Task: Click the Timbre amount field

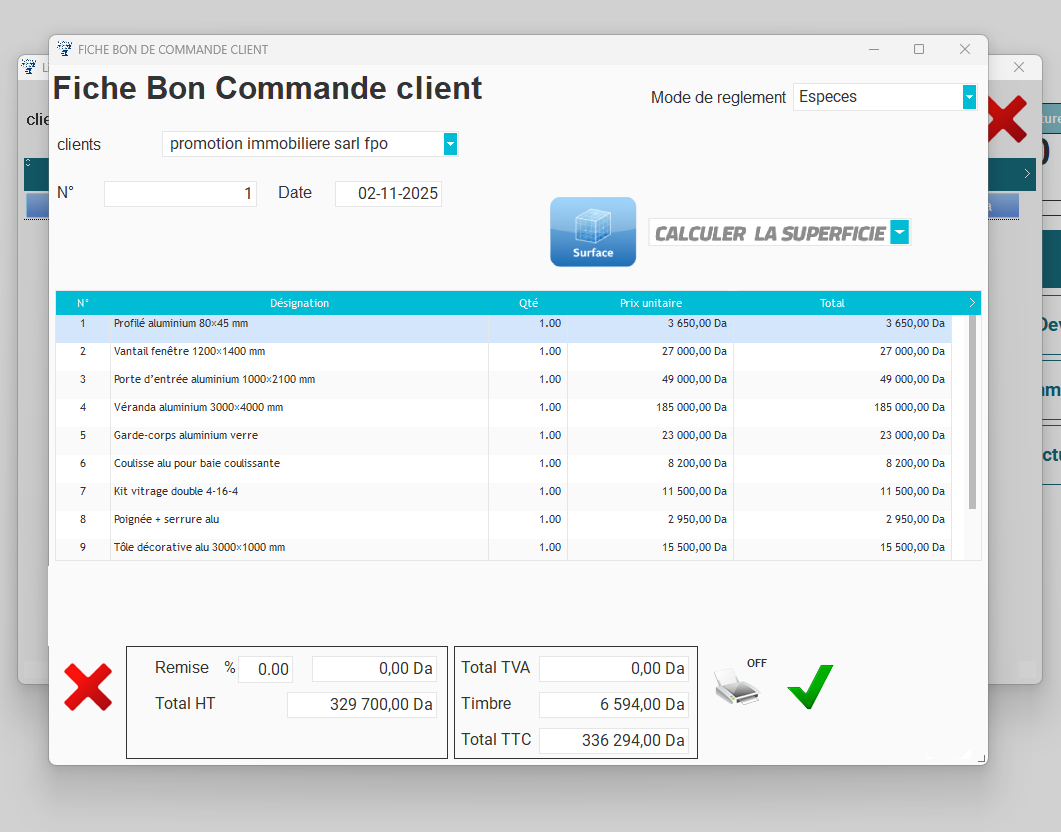Action: (613, 705)
